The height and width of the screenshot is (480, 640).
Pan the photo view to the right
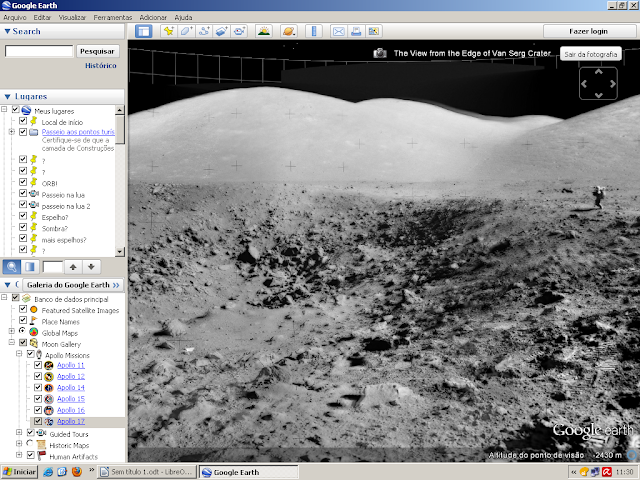point(612,84)
